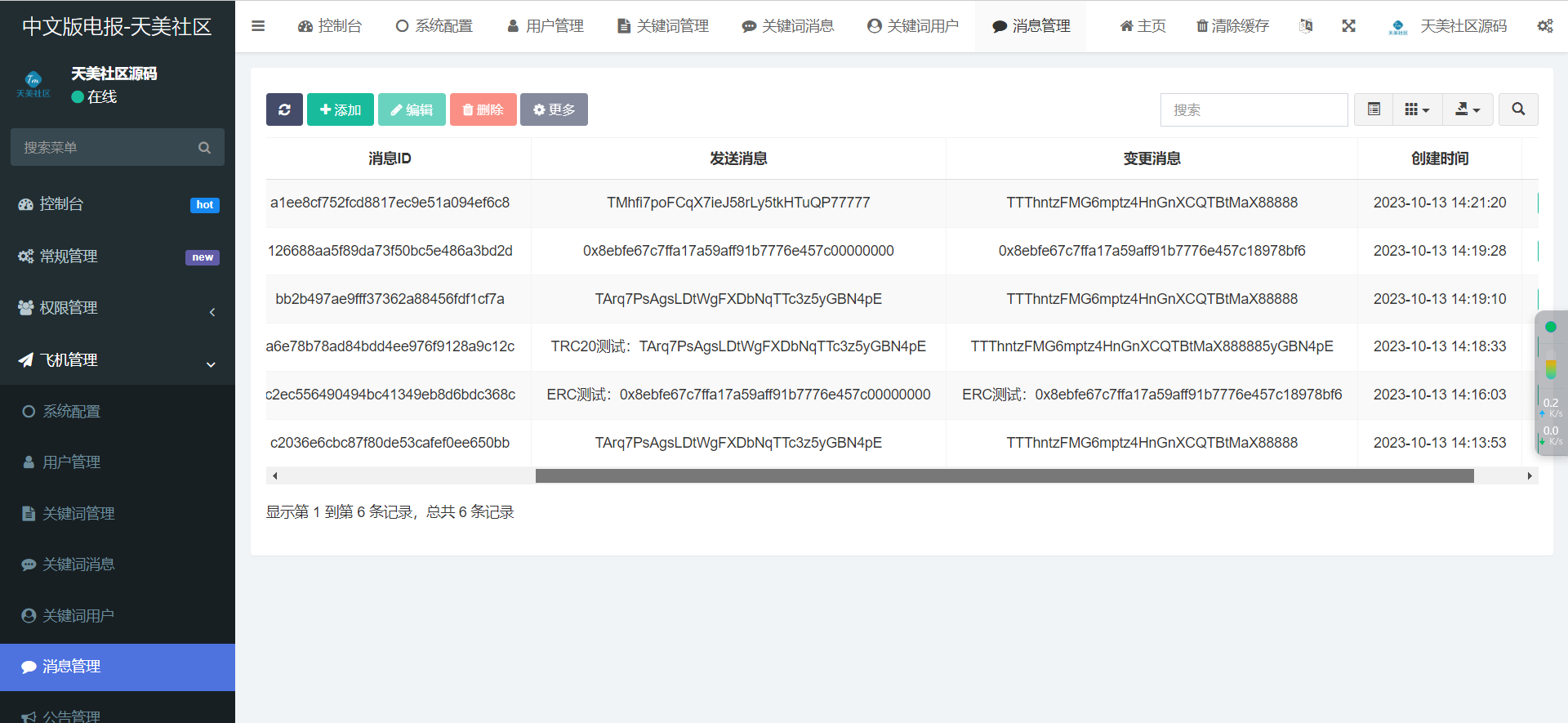Go to 主页 home link
Screen dimensions: 1568x723
(1143, 26)
